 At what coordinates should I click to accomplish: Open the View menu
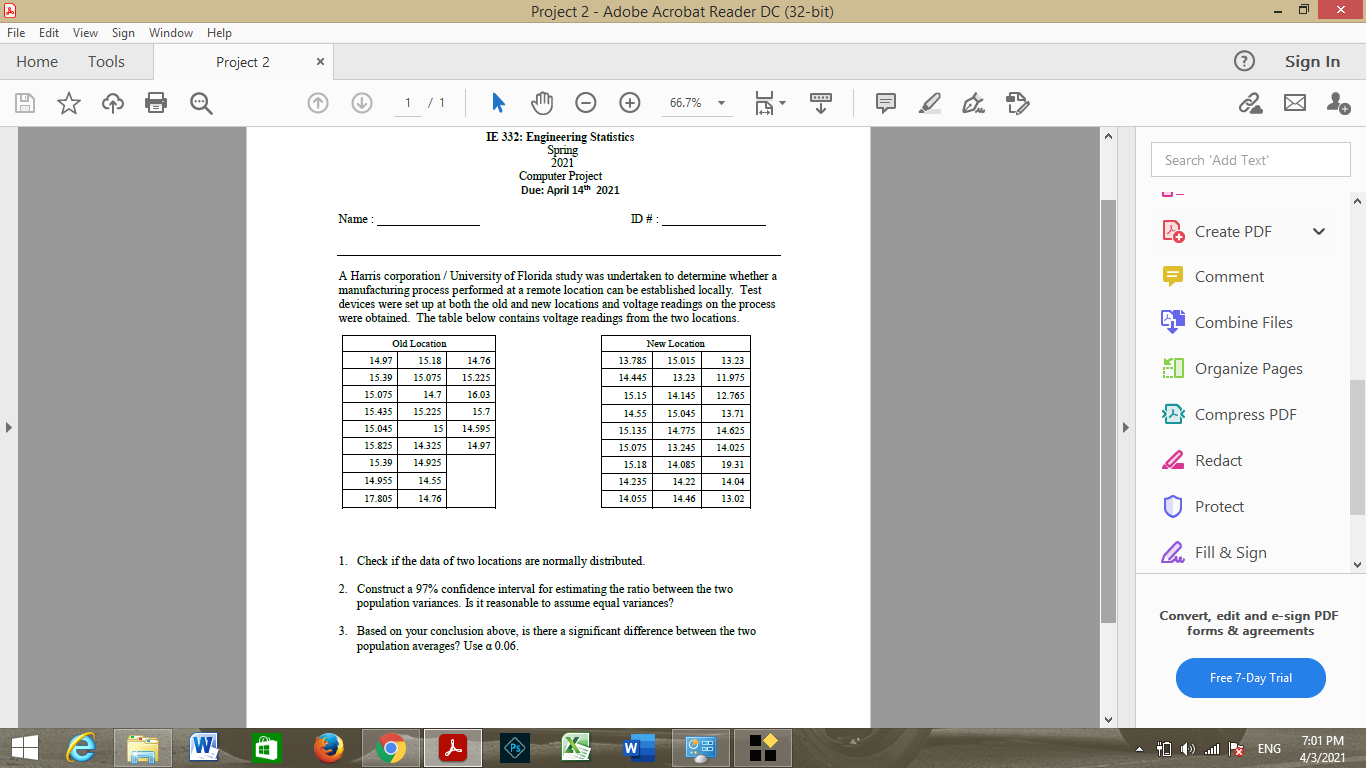(85, 32)
